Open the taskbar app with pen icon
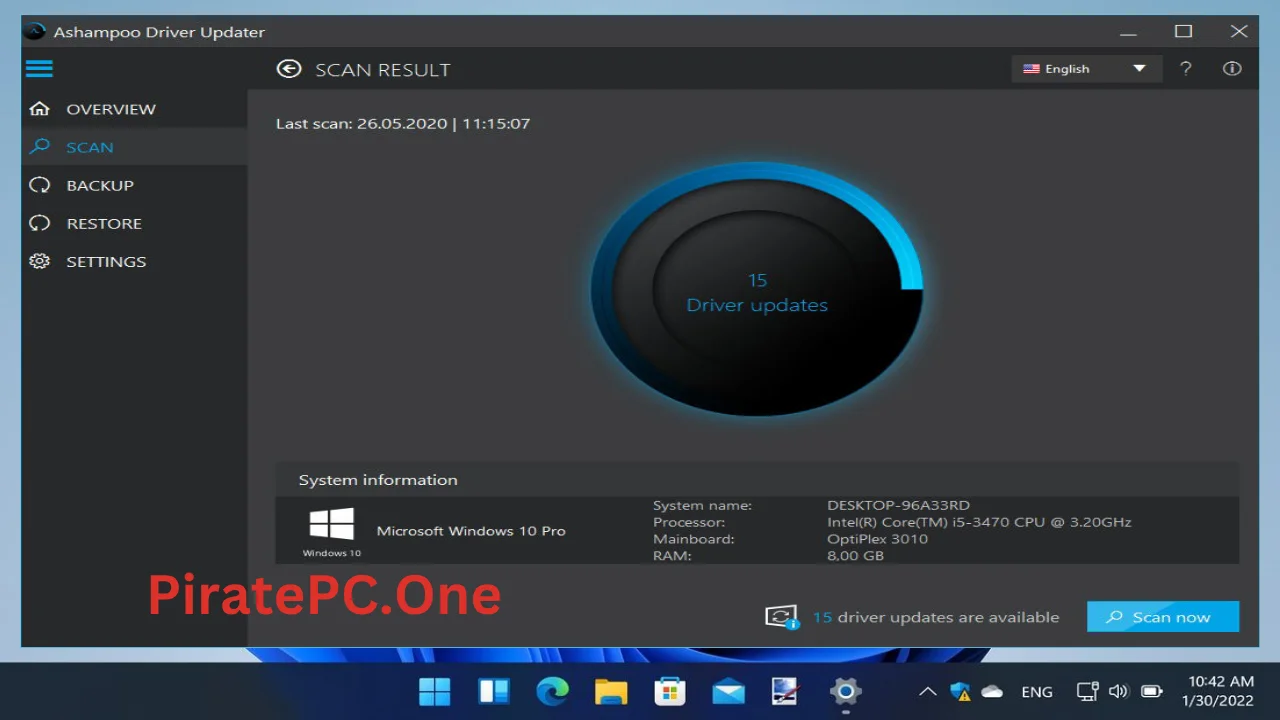Image resolution: width=1280 pixels, height=720 pixels. coord(786,691)
